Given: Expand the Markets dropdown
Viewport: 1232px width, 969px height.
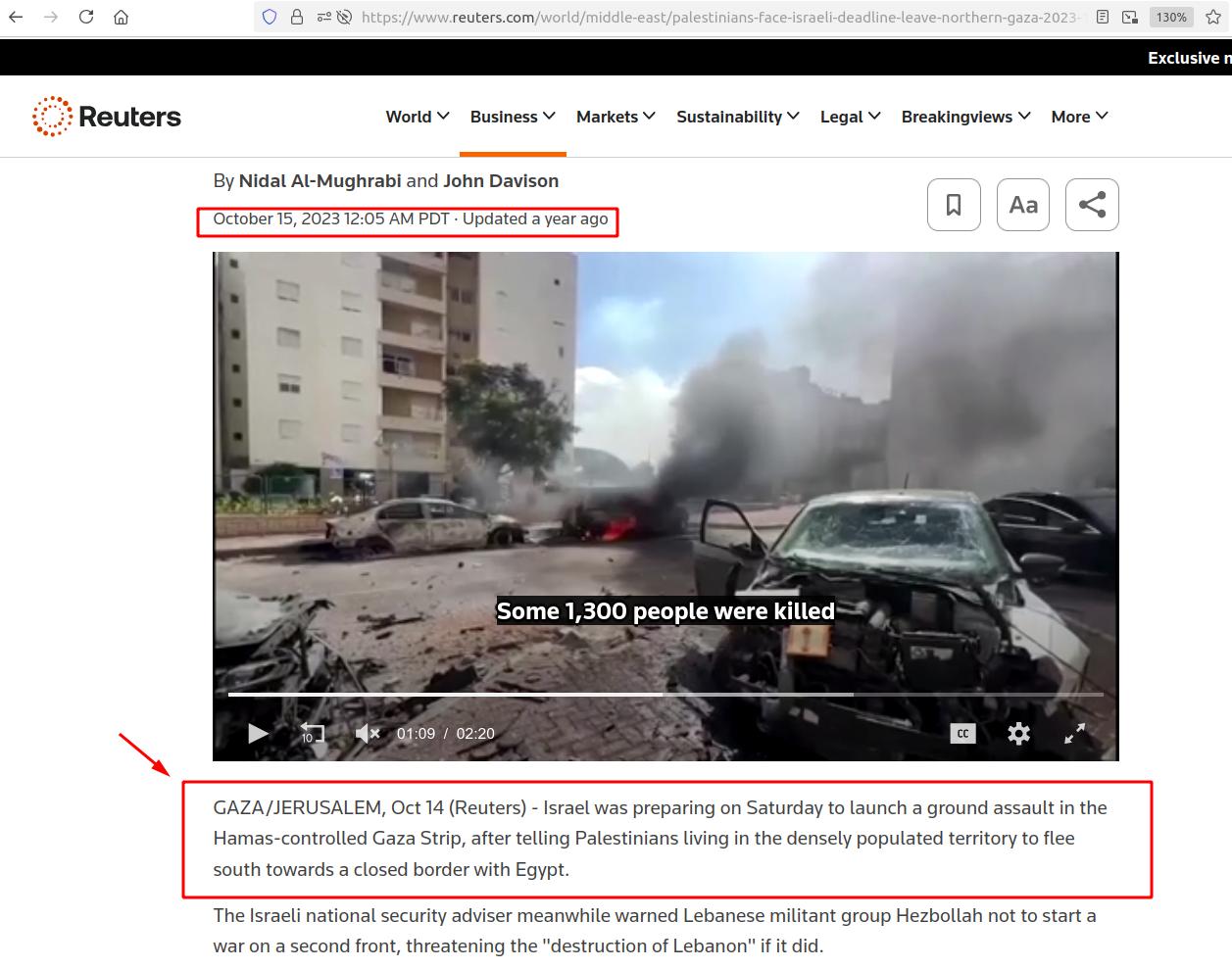Looking at the screenshot, I should (x=616, y=117).
